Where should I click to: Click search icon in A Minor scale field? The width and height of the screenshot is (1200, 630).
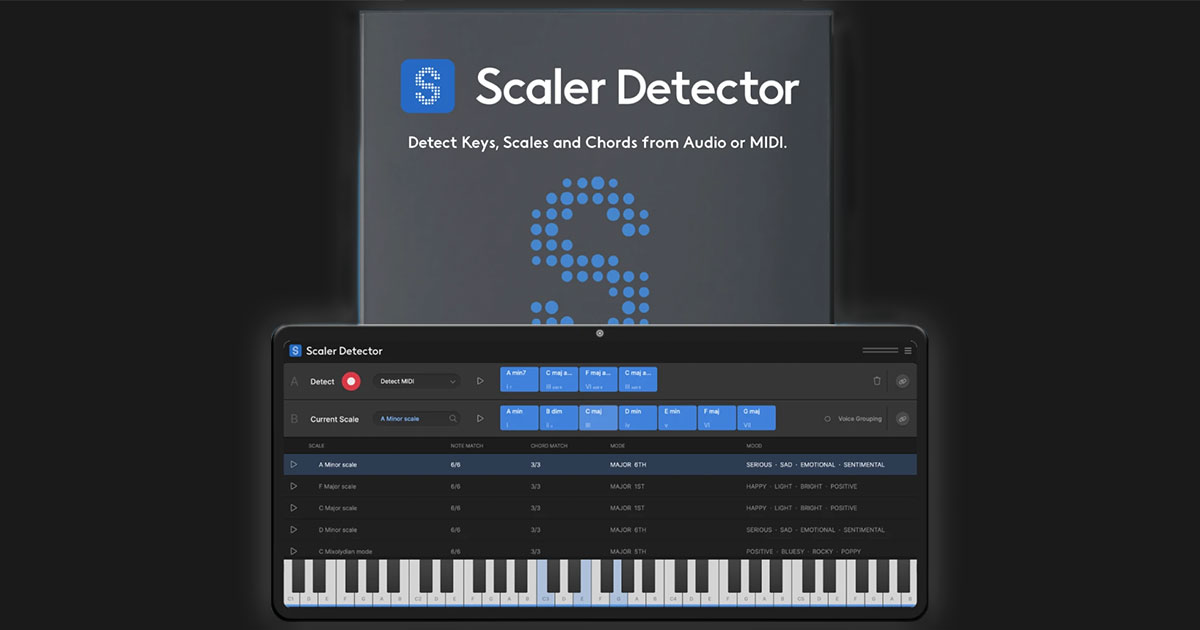453,419
